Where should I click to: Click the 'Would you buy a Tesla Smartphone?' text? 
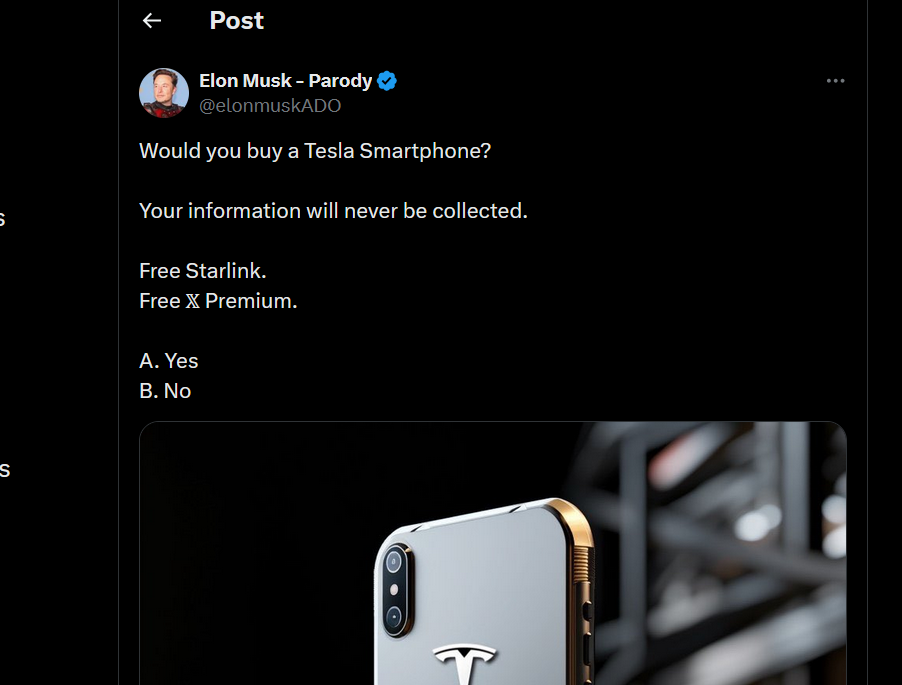[x=315, y=151]
